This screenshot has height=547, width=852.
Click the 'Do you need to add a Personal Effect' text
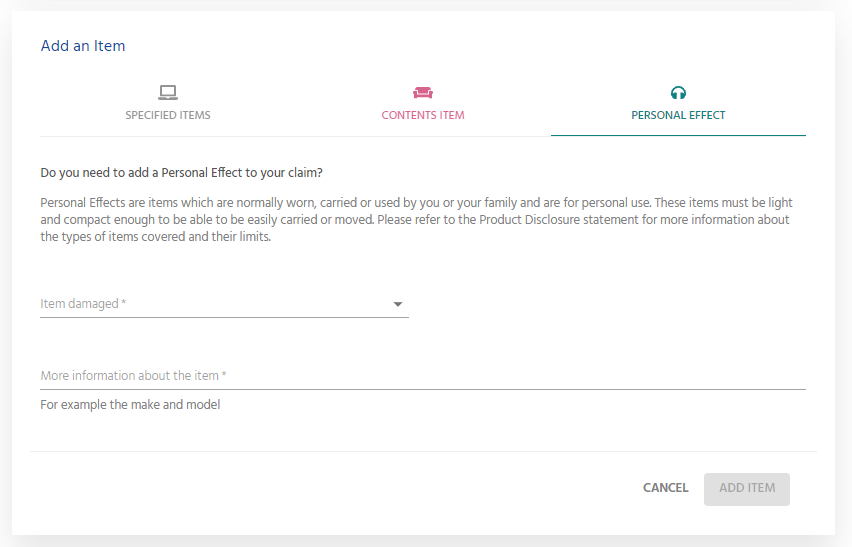[181, 173]
